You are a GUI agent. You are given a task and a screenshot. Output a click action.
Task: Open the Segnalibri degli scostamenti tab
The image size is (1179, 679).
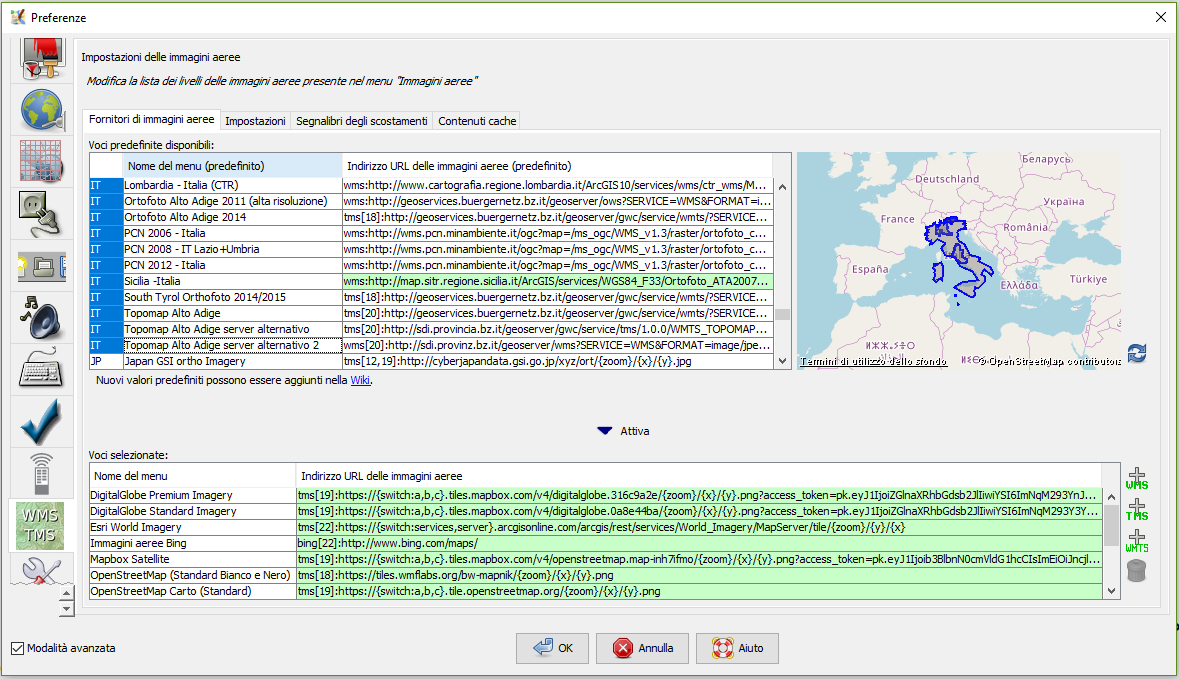[x=361, y=121]
